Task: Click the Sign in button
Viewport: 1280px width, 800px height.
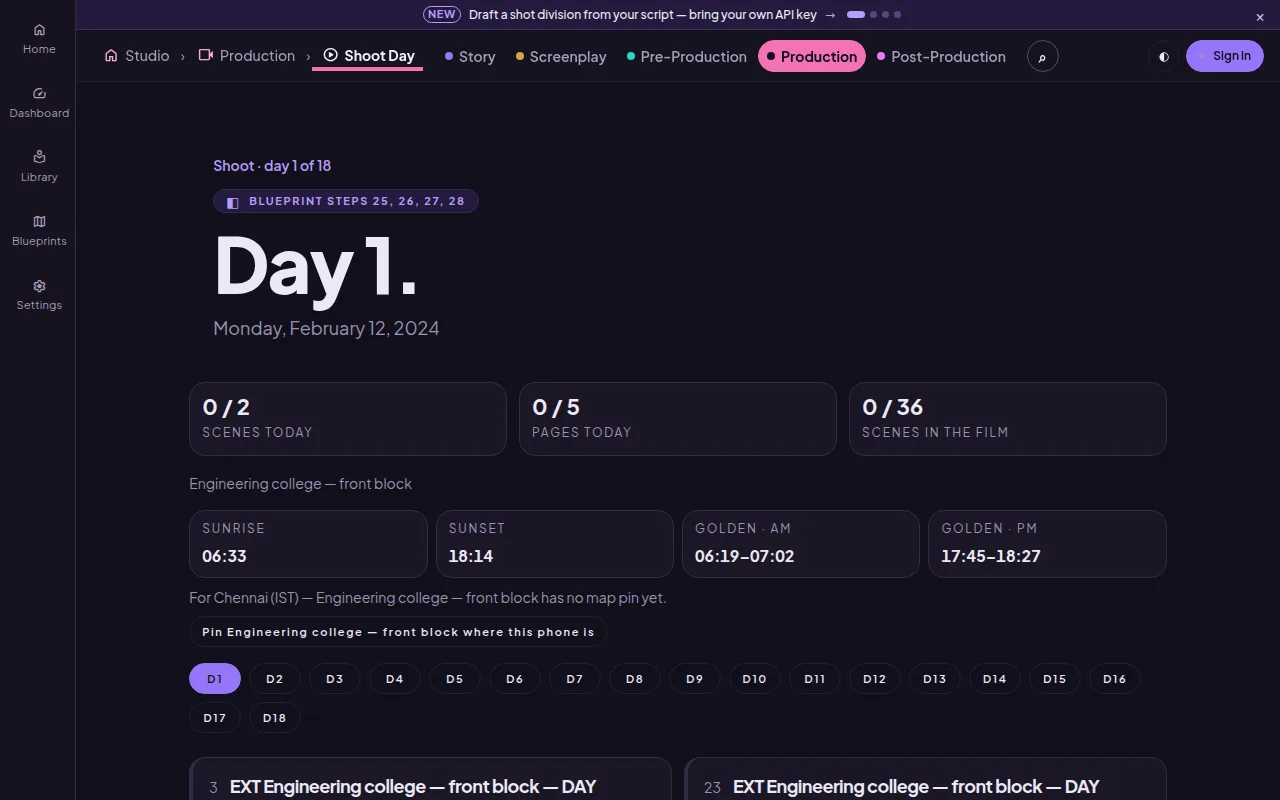Action: tap(1225, 56)
